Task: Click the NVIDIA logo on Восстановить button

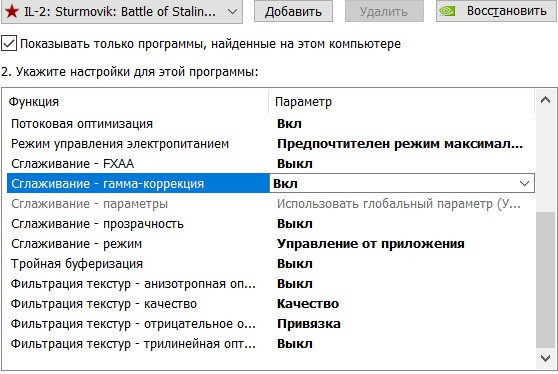Action: tap(448, 11)
